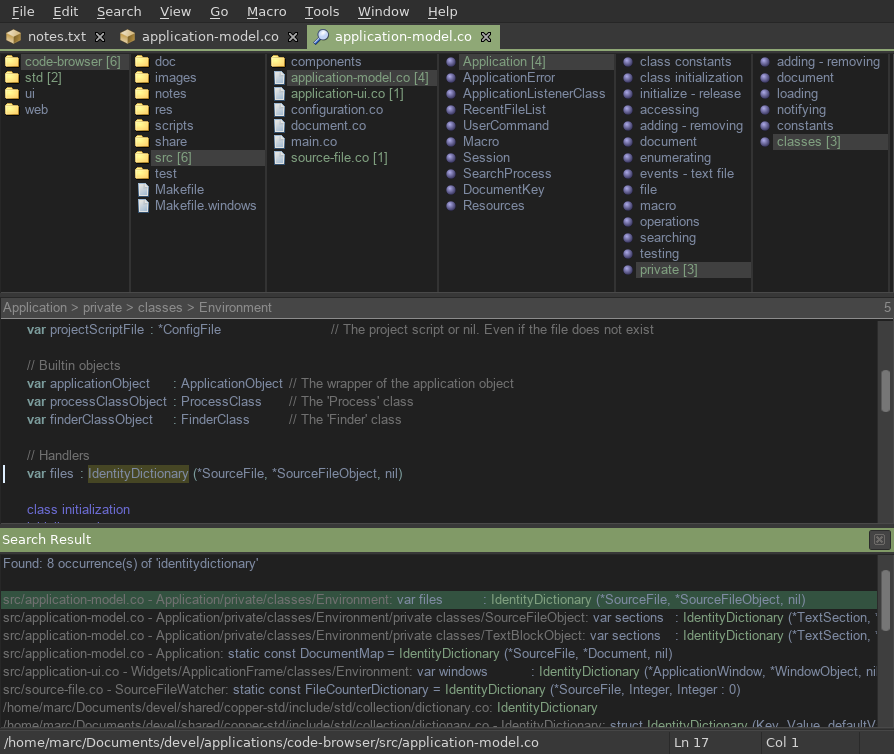Click the bullet icon before UserCommand
Image resolution: width=894 pixels, height=754 pixels.
(x=451, y=125)
